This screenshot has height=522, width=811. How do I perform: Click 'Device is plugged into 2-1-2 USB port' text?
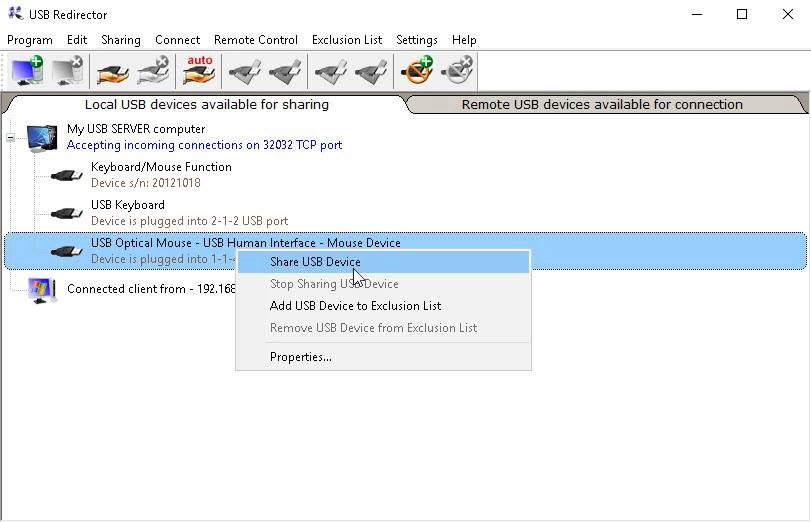(x=189, y=221)
